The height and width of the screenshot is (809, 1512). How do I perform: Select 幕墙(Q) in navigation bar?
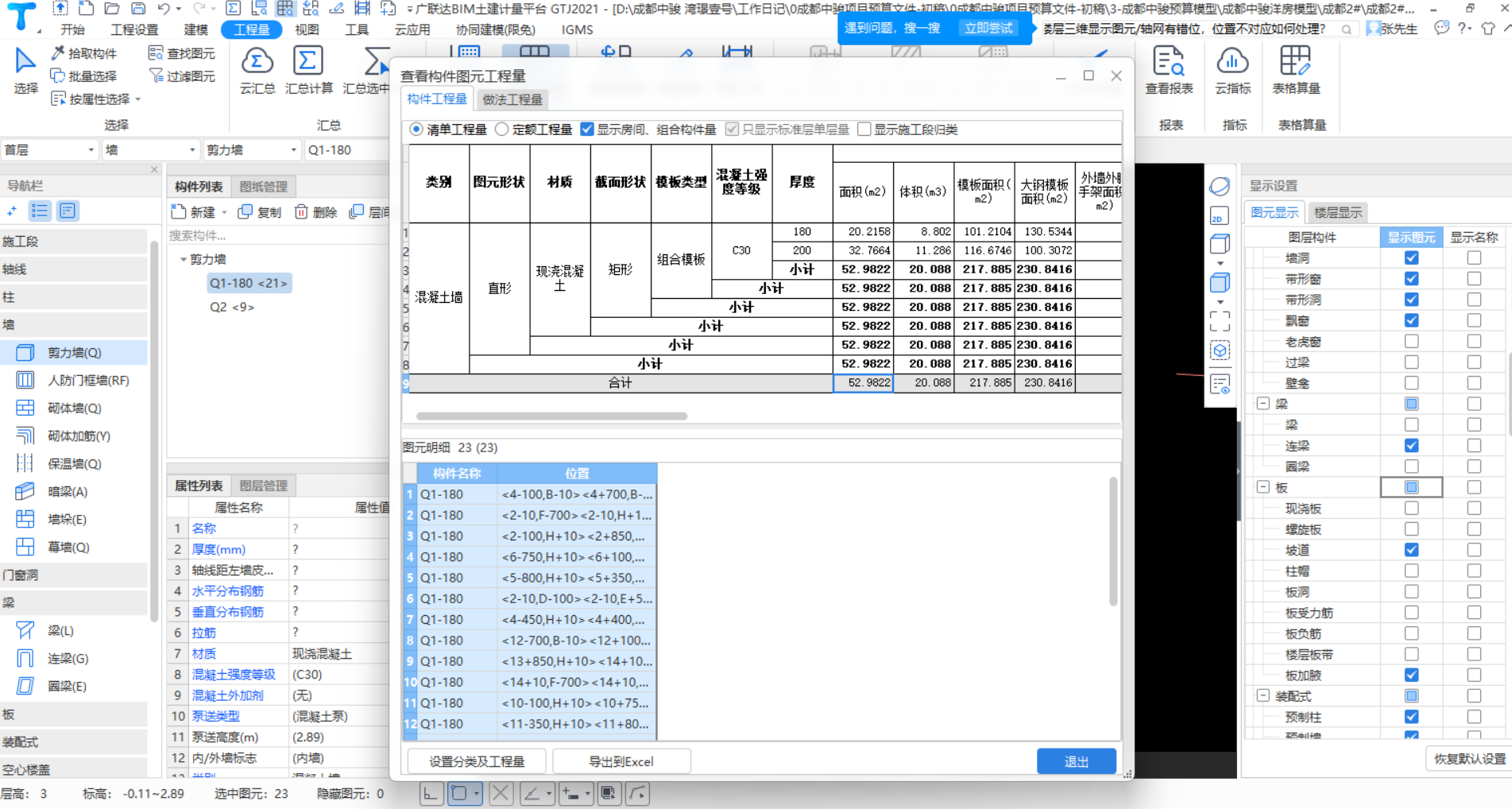74,548
